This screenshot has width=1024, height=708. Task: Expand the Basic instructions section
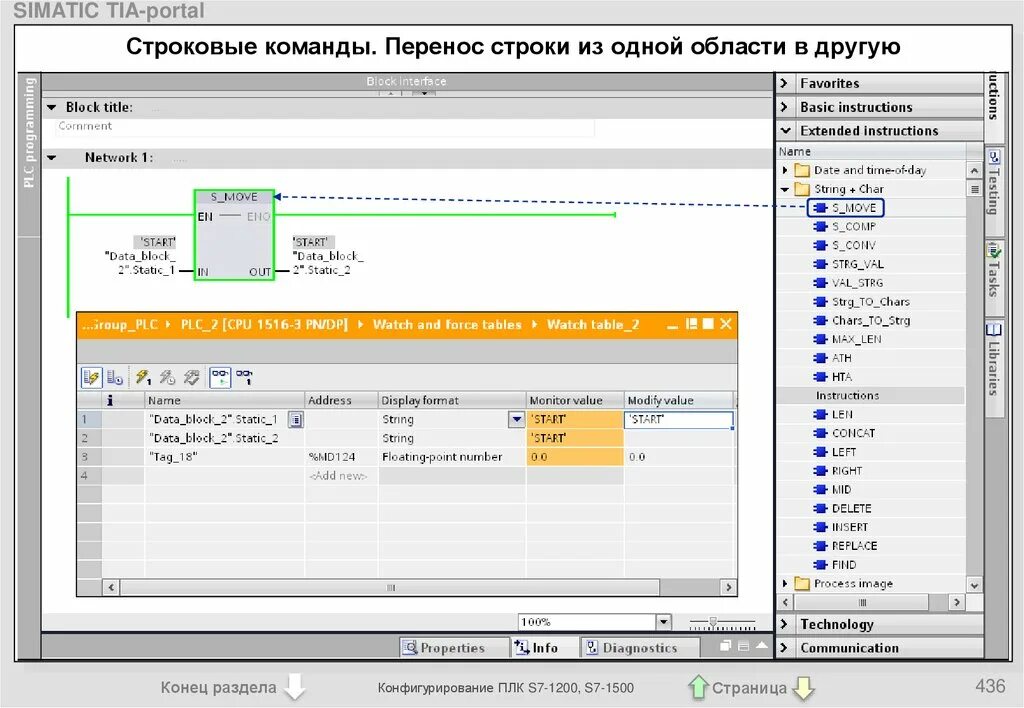click(785, 107)
